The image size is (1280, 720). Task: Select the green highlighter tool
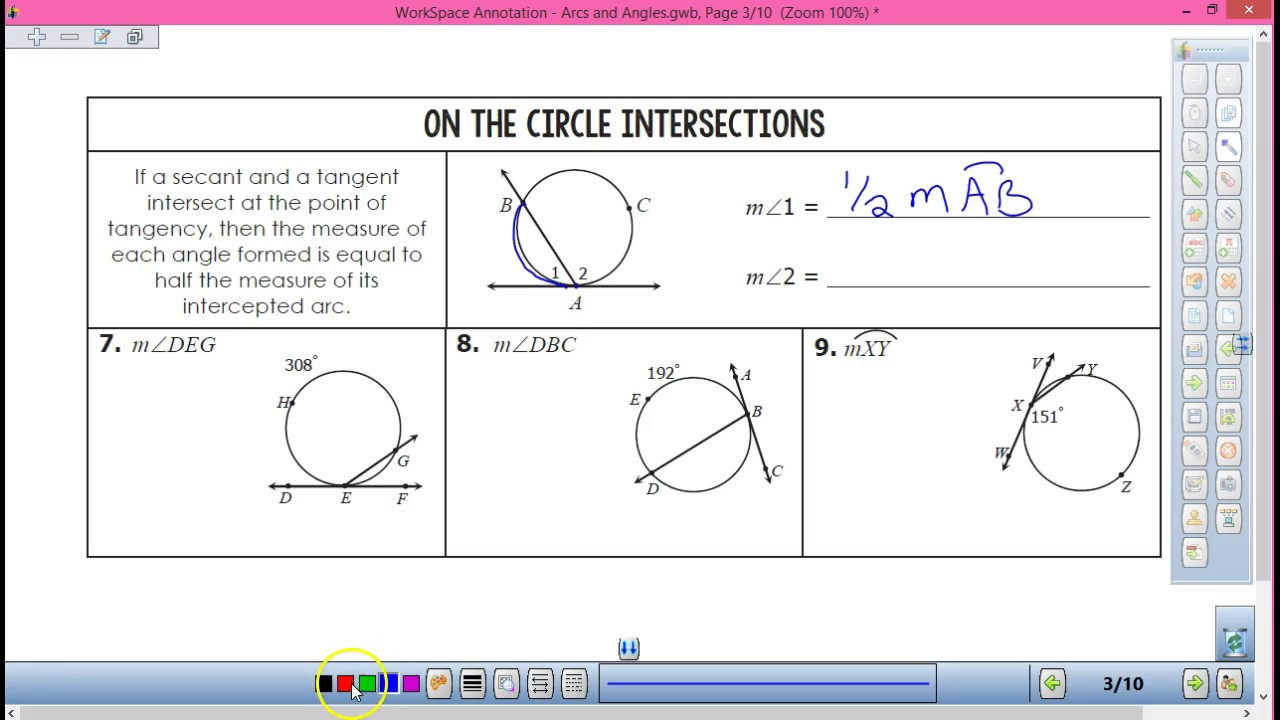click(1194, 181)
